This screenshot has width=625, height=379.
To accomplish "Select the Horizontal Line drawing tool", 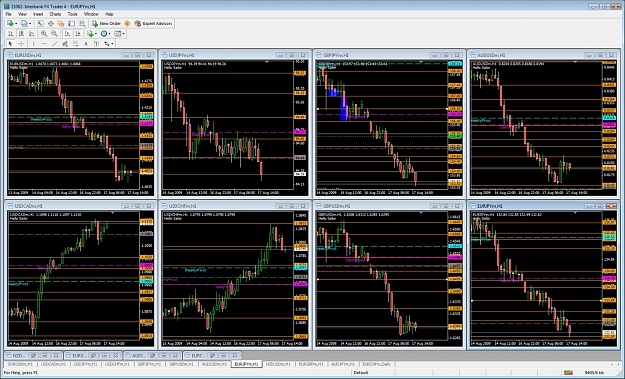I will [44, 44].
